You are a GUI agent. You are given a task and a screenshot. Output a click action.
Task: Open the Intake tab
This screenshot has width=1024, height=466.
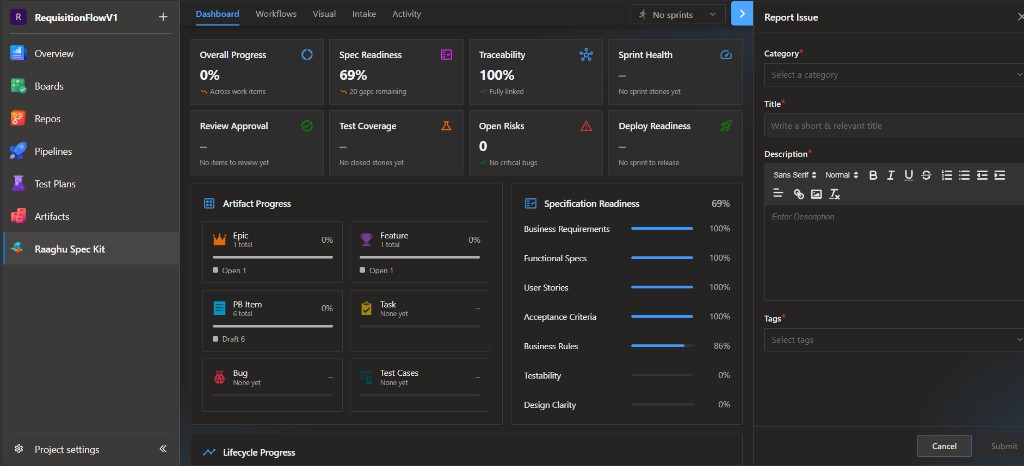click(x=364, y=14)
